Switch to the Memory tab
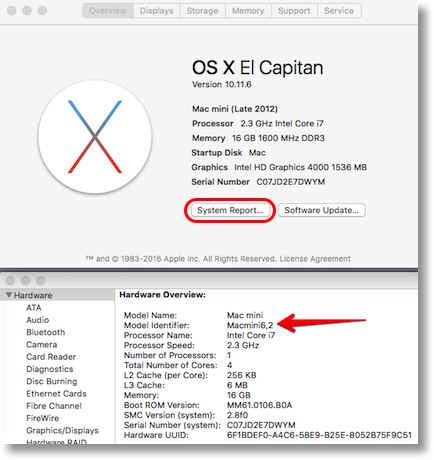Image resolution: width=434 pixels, height=460 pixels. 248,11
